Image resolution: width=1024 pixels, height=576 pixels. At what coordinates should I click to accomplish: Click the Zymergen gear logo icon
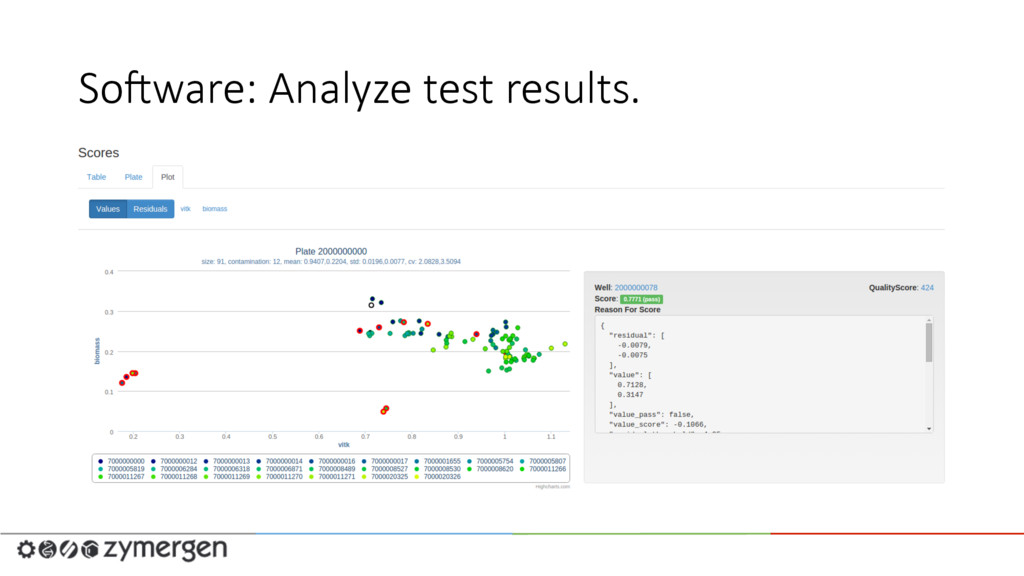pyautogui.click(x=26, y=549)
